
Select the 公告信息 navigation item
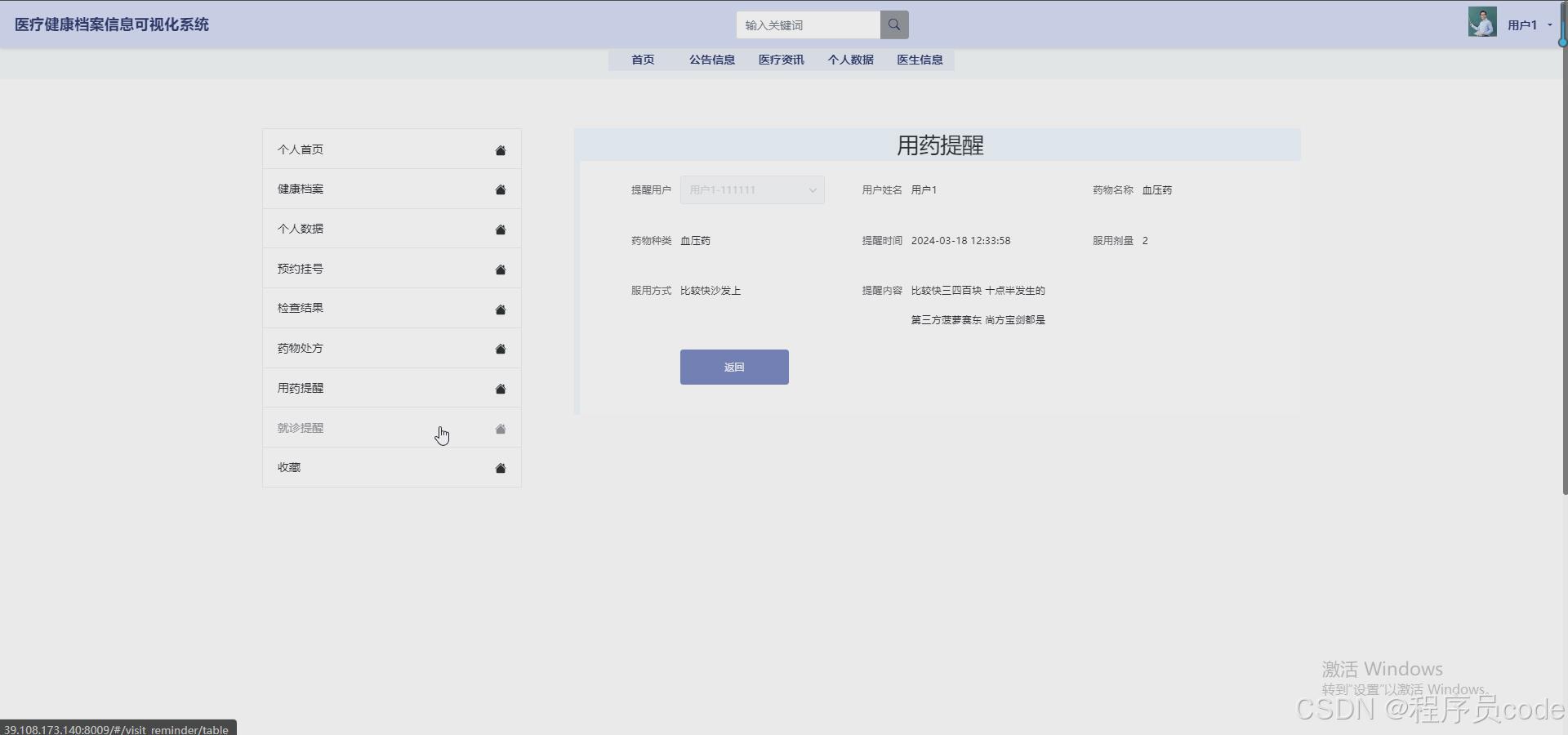tap(710, 59)
